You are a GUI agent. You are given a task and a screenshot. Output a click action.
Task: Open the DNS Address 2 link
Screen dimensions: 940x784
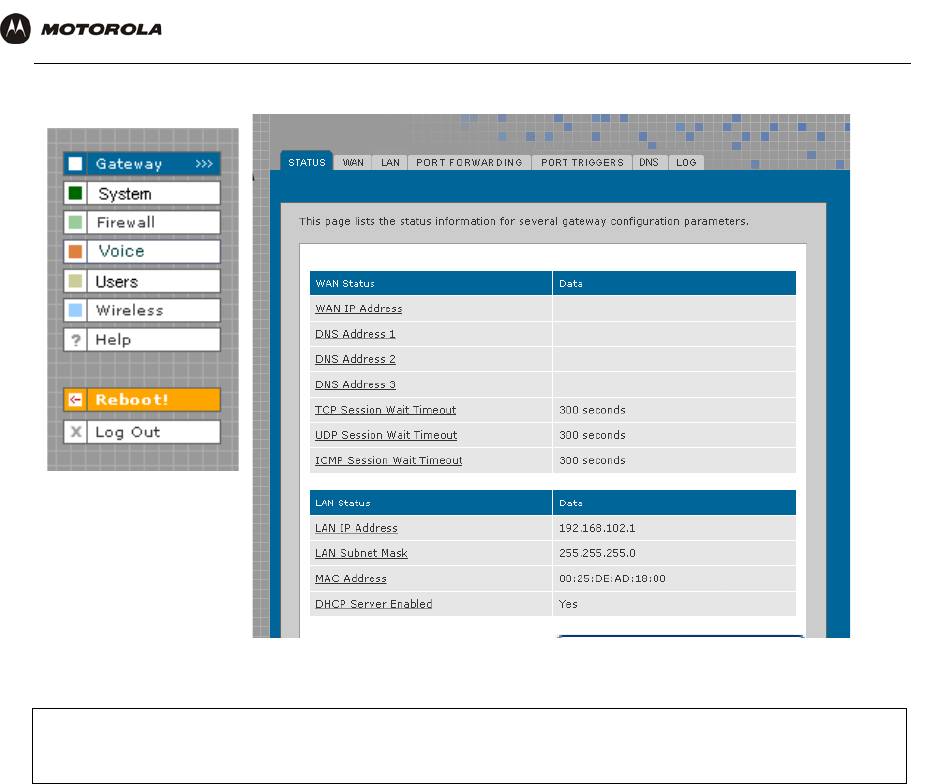click(x=355, y=359)
